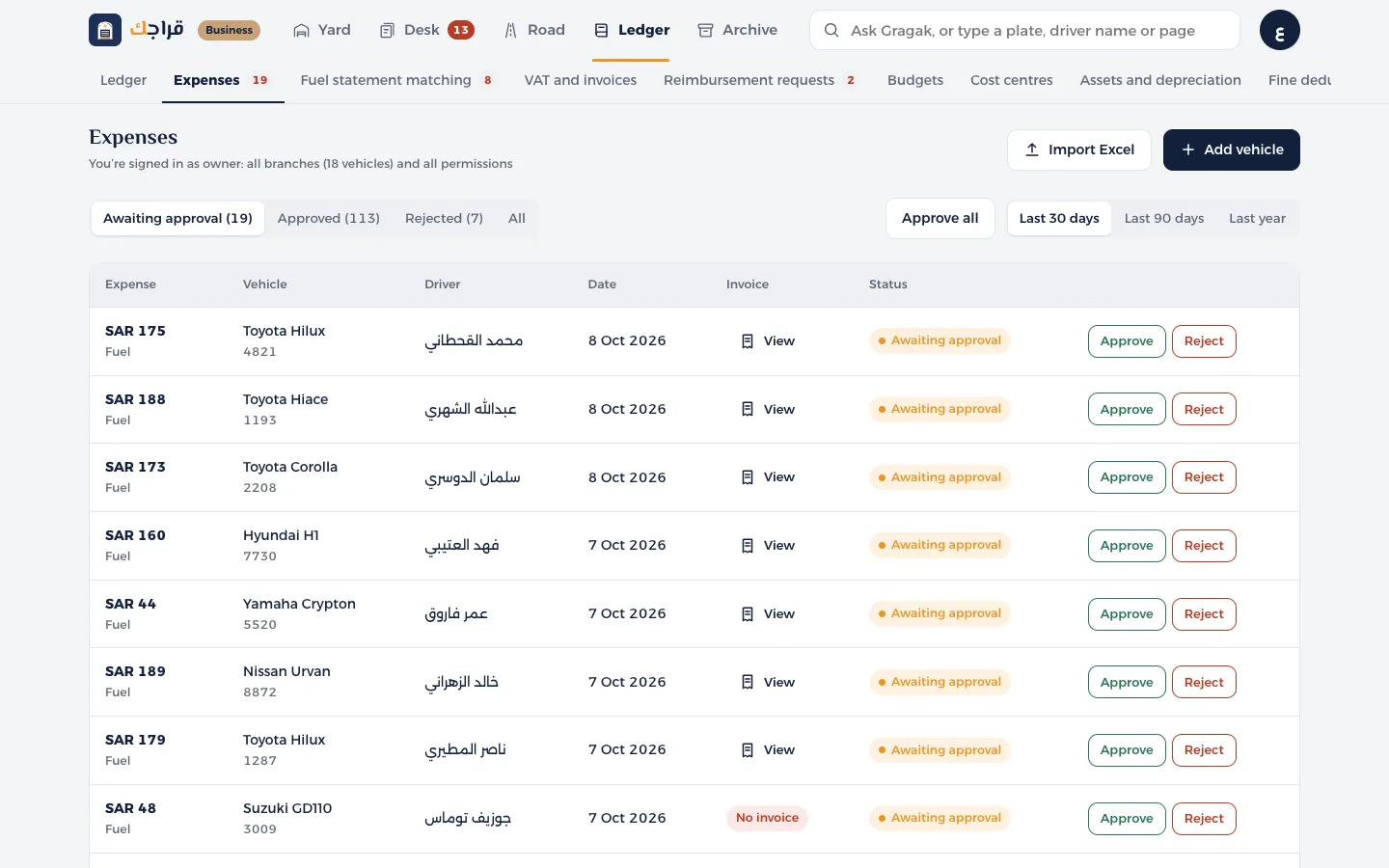Go to the Road section

point(534,30)
